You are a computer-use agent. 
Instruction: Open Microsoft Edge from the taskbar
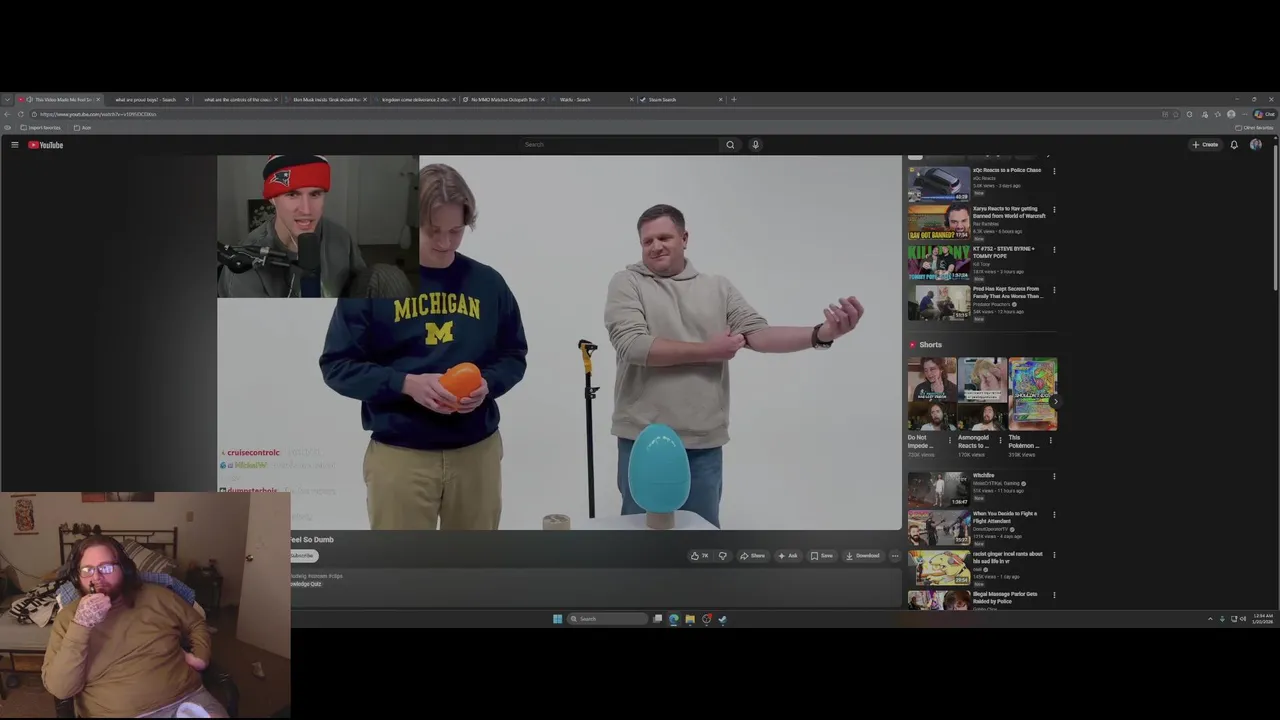(x=673, y=619)
